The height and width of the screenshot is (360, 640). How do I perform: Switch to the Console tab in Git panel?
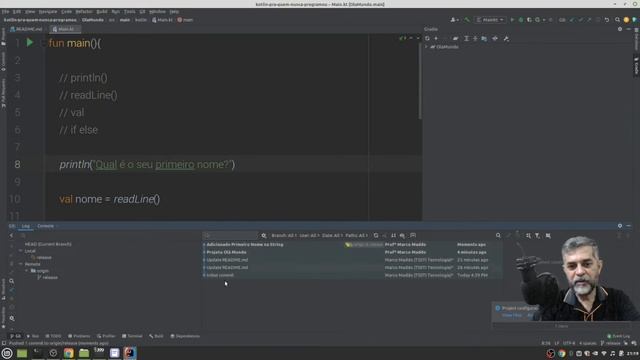coord(45,226)
